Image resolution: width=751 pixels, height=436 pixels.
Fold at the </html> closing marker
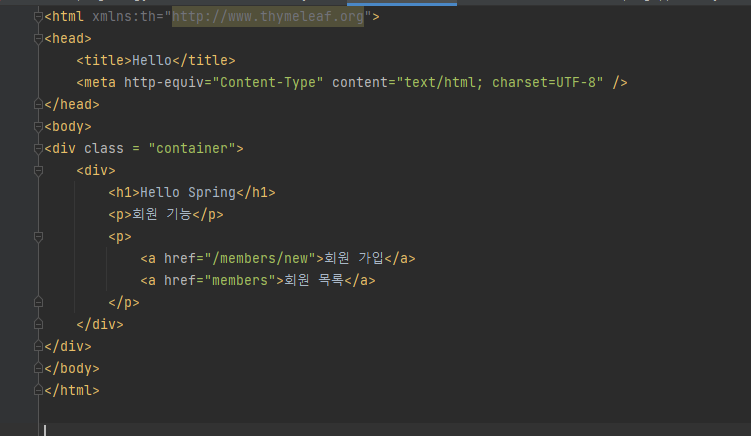click(39, 390)
